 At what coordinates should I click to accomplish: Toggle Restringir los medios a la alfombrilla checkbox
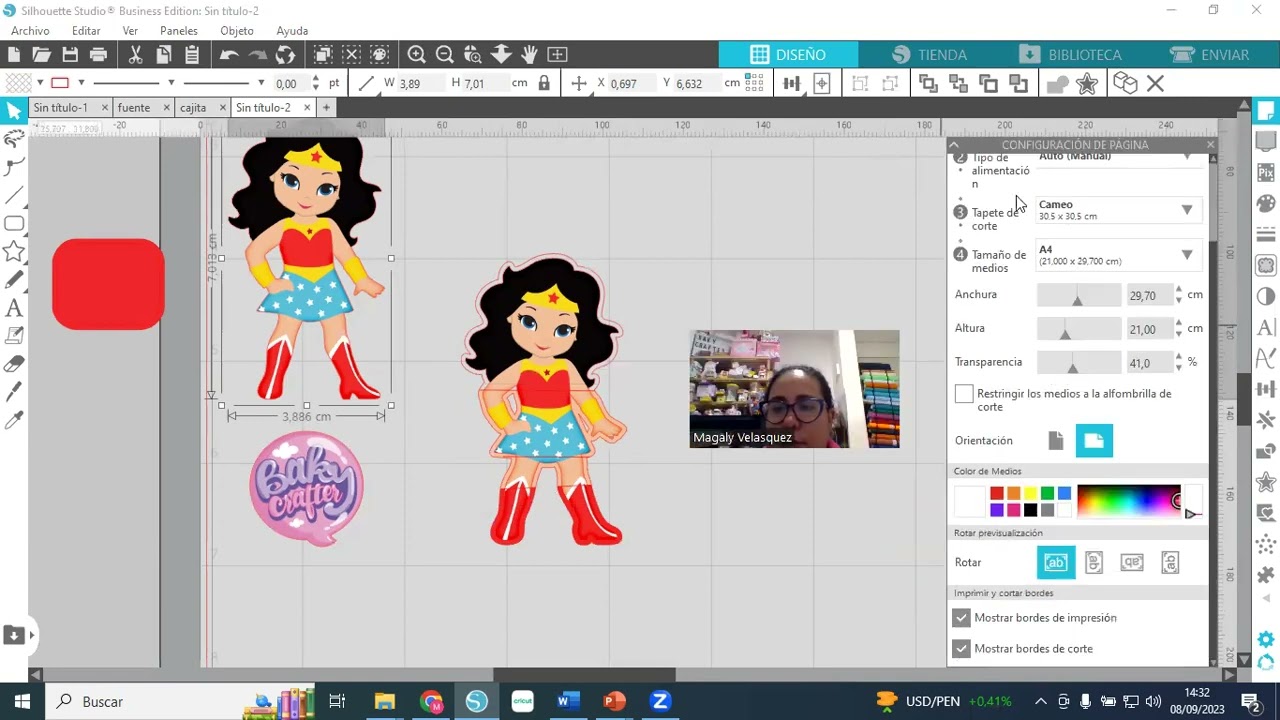point(964,395)
